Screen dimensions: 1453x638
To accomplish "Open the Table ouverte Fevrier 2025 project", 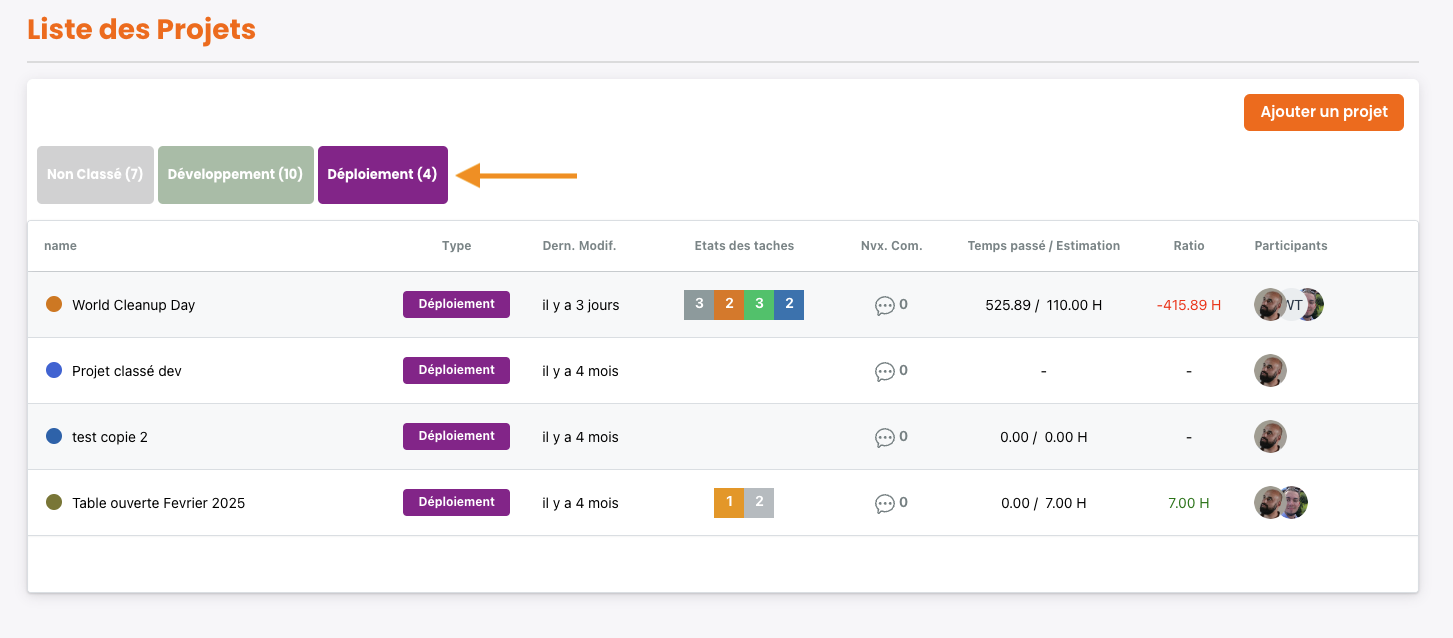I will (158, 503).
